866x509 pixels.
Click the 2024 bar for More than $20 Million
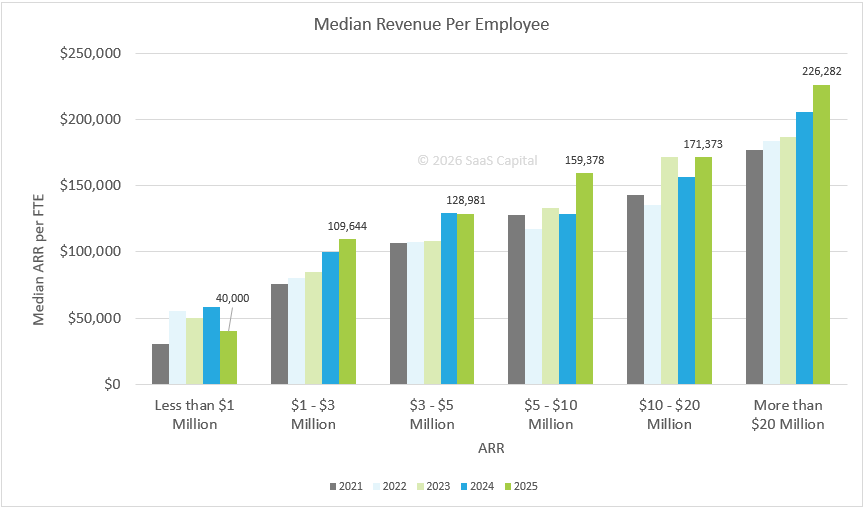click(x=805, y=248)
